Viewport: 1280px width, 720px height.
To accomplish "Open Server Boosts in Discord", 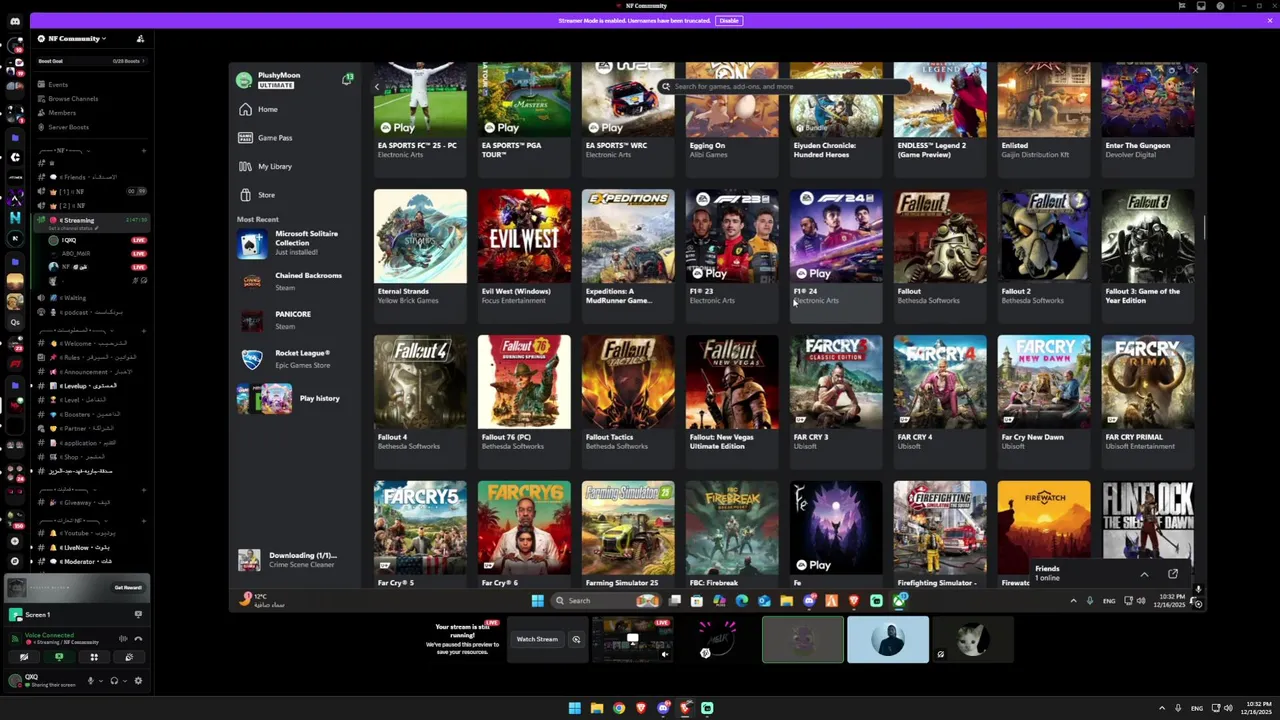I will click(x=68, y=127).
